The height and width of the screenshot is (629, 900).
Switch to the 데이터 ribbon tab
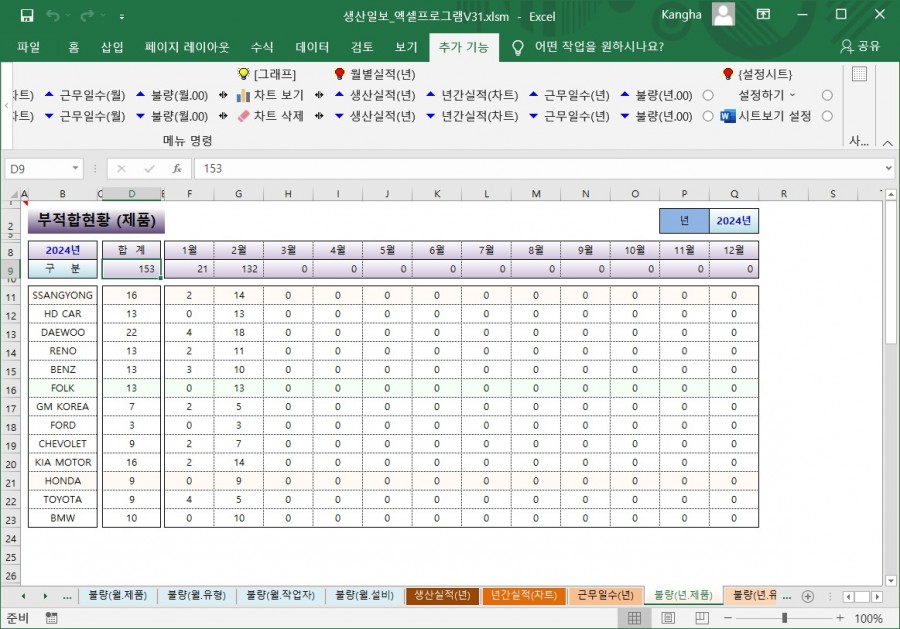pos(312,47)
